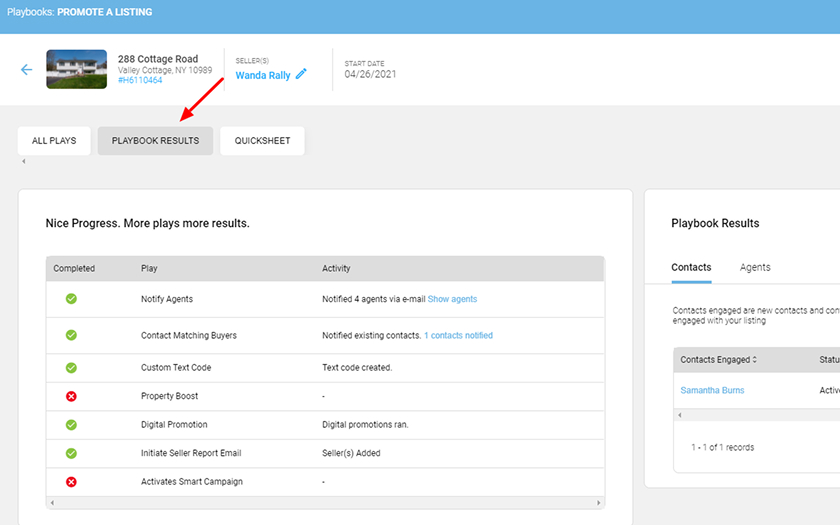The width and height of the screenshot is (840, 525).
Task: Click red X icon for Property Boost
Action: [71, 396]
